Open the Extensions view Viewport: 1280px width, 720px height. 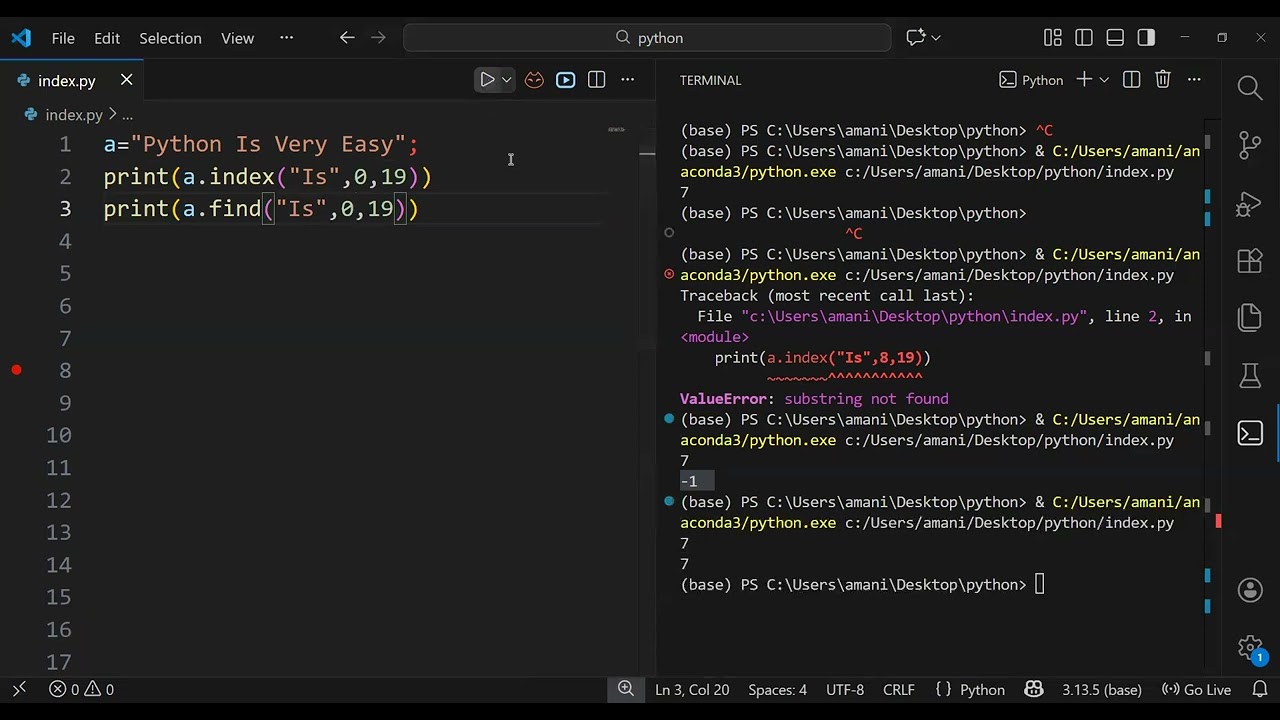(1250, 260)
